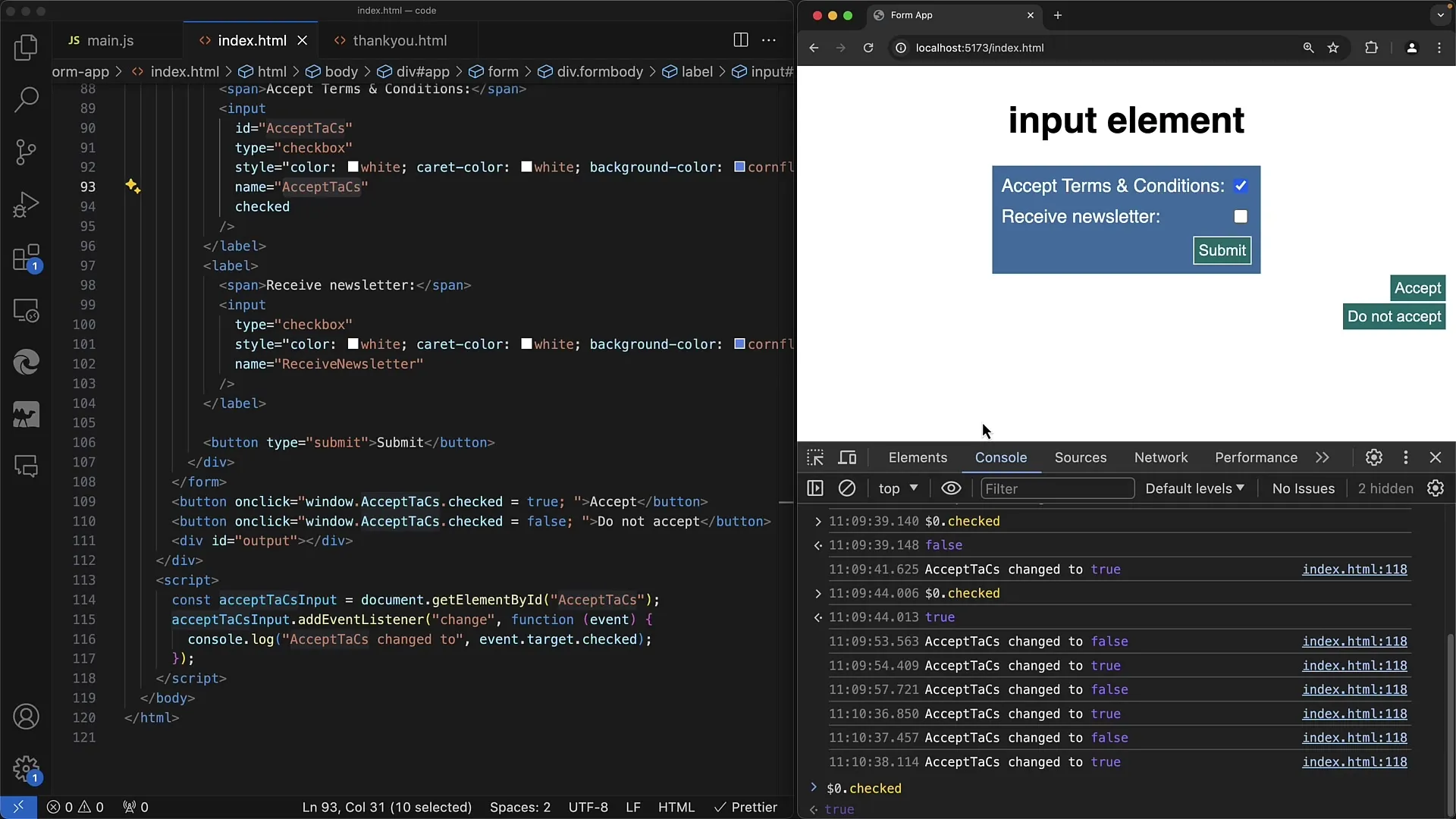This screenshot has width=1456, height=819.
Task: Click the Elements panel tab
Action: 917,457
